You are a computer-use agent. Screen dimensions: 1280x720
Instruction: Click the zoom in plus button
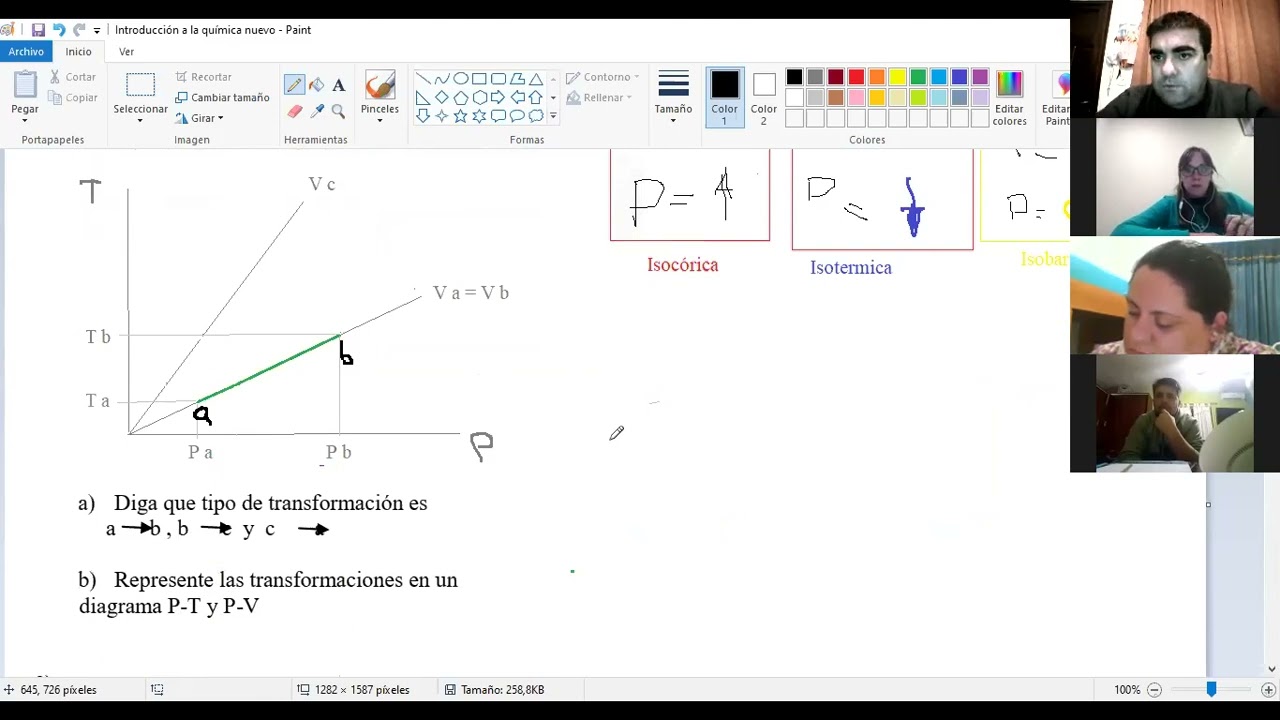(x=1268, y=690)
